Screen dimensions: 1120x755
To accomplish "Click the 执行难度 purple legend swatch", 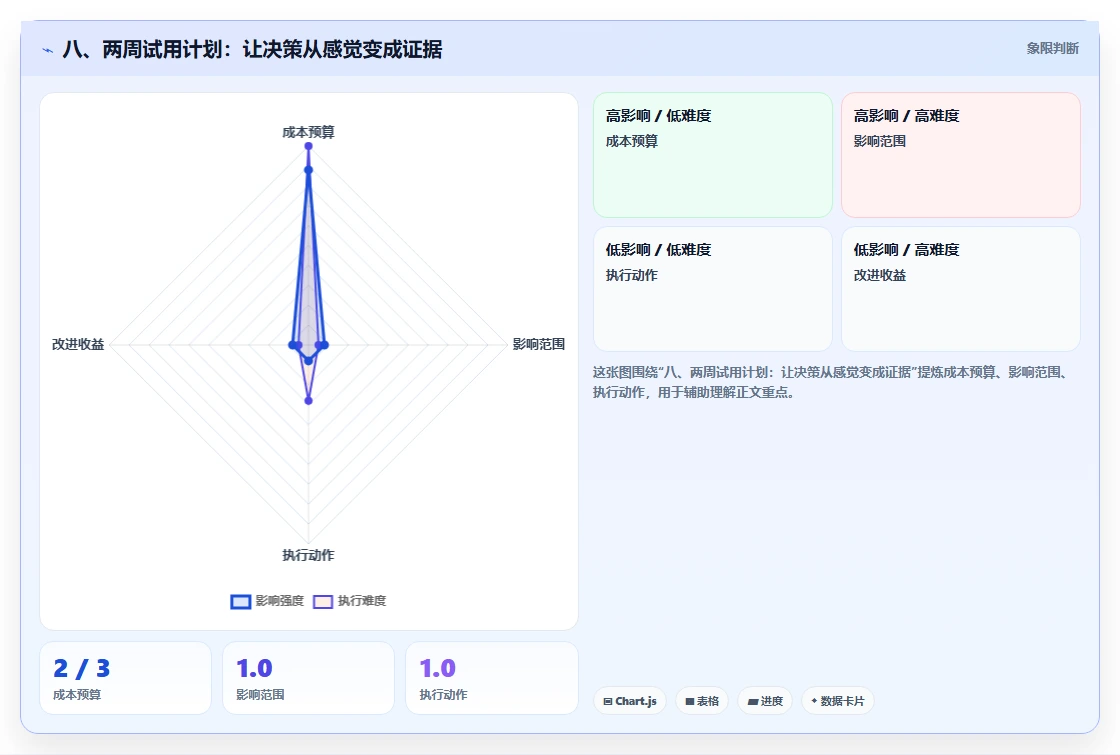I will [x=323, y=601].
